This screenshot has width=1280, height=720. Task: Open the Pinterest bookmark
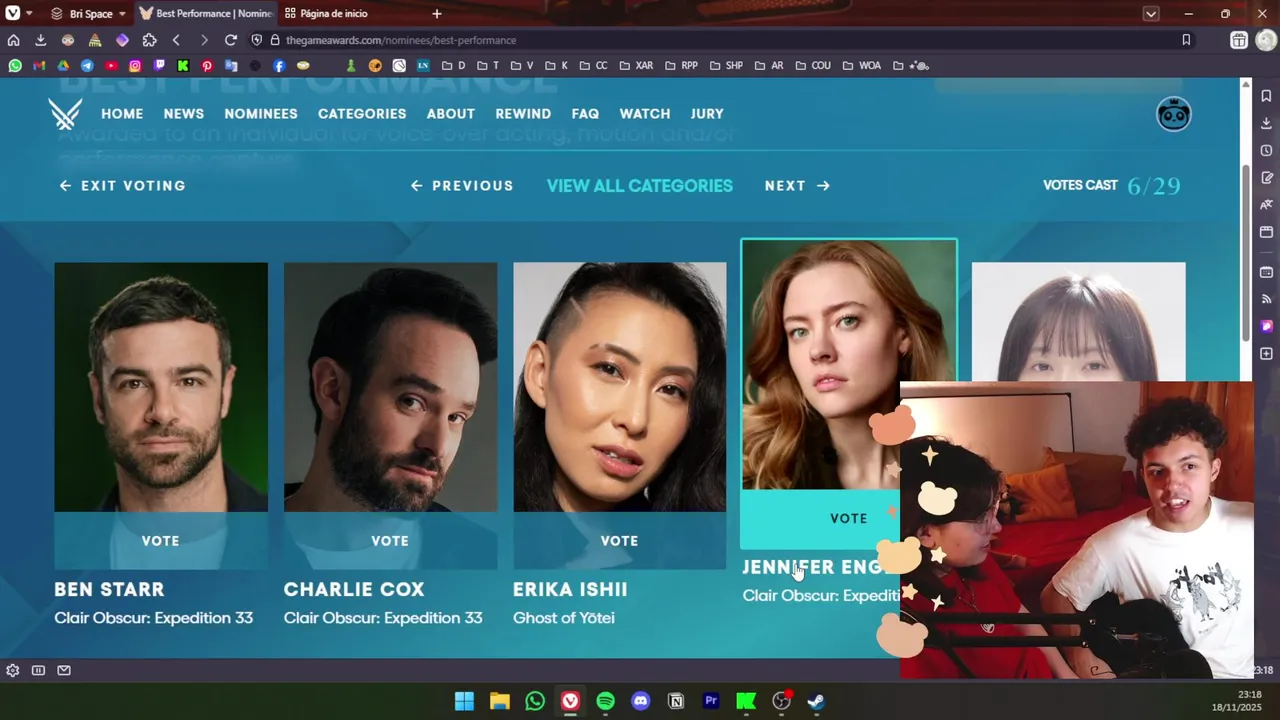207,66
